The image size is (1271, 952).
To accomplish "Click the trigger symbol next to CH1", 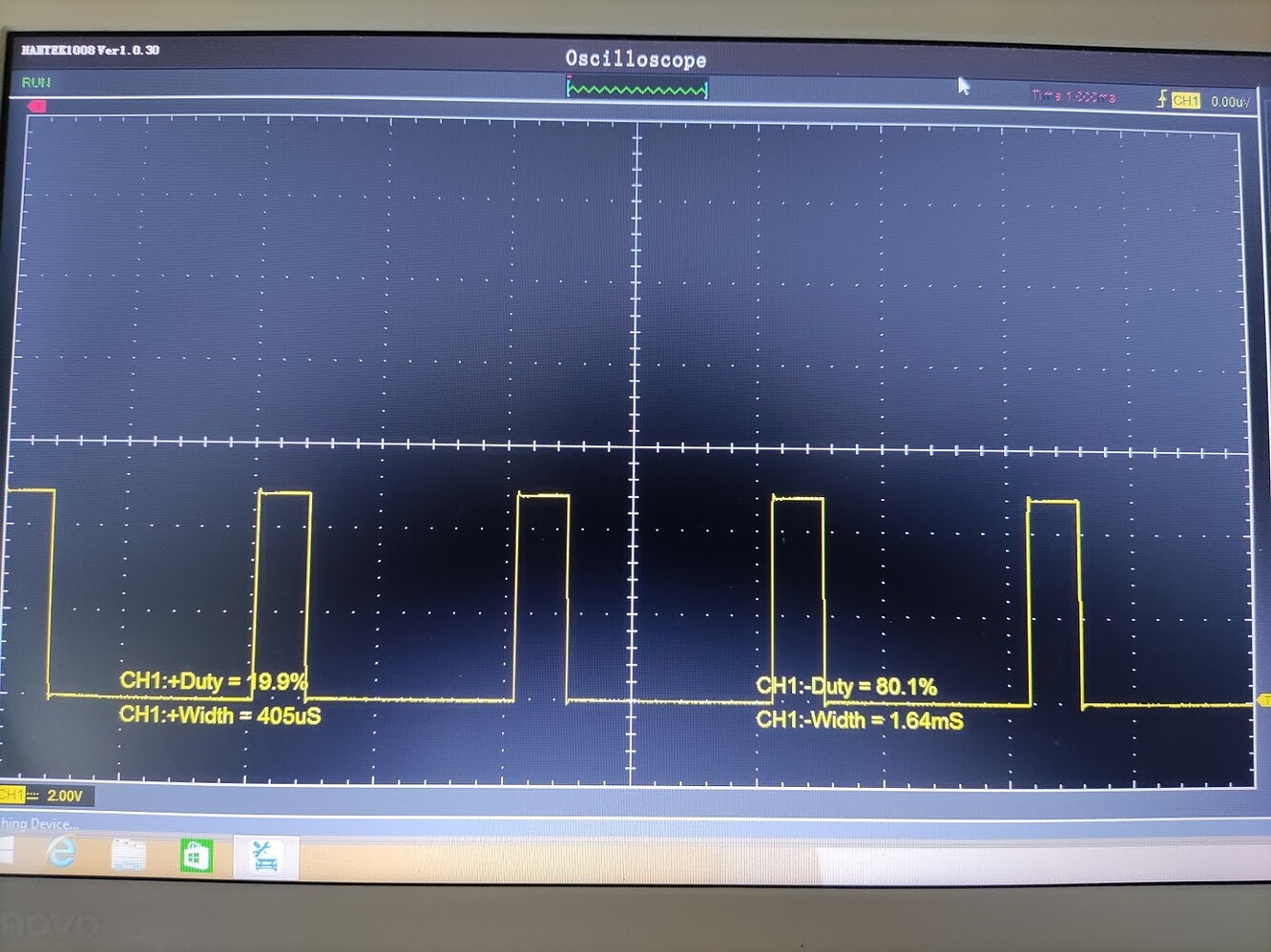I will point(1162,98).
